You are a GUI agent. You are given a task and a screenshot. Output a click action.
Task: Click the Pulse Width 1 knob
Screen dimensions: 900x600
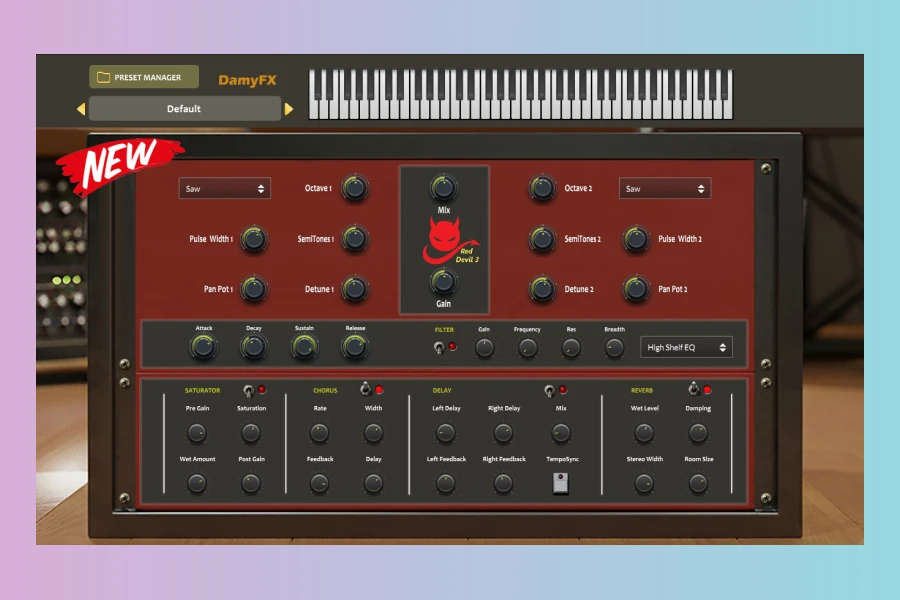tap(254, 239)
